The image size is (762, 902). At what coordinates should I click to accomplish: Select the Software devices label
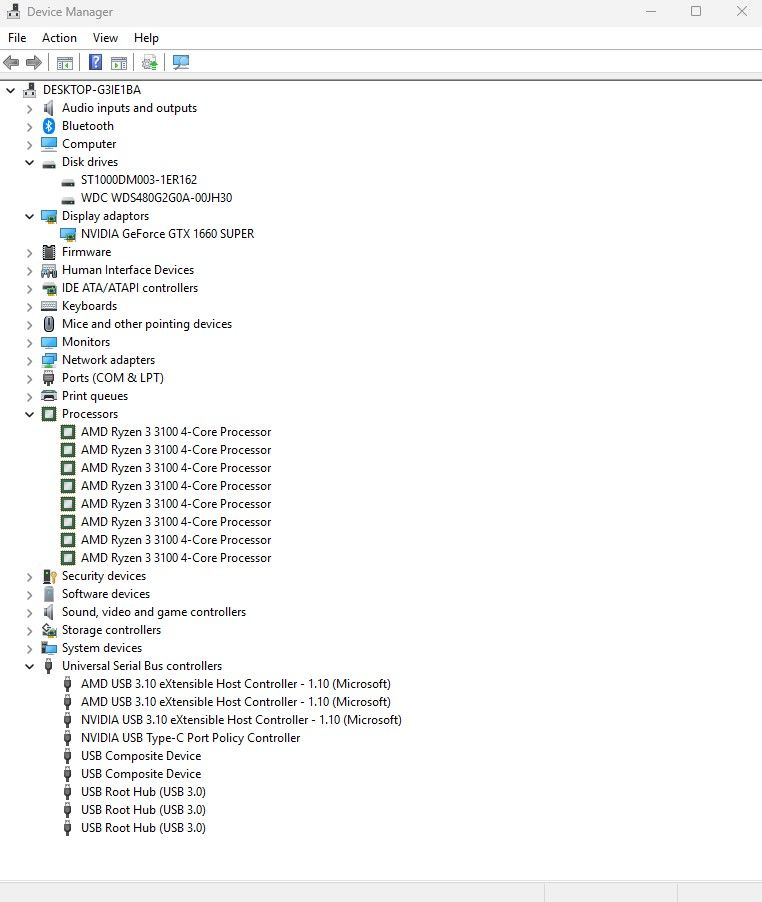[x=106, y=594]
